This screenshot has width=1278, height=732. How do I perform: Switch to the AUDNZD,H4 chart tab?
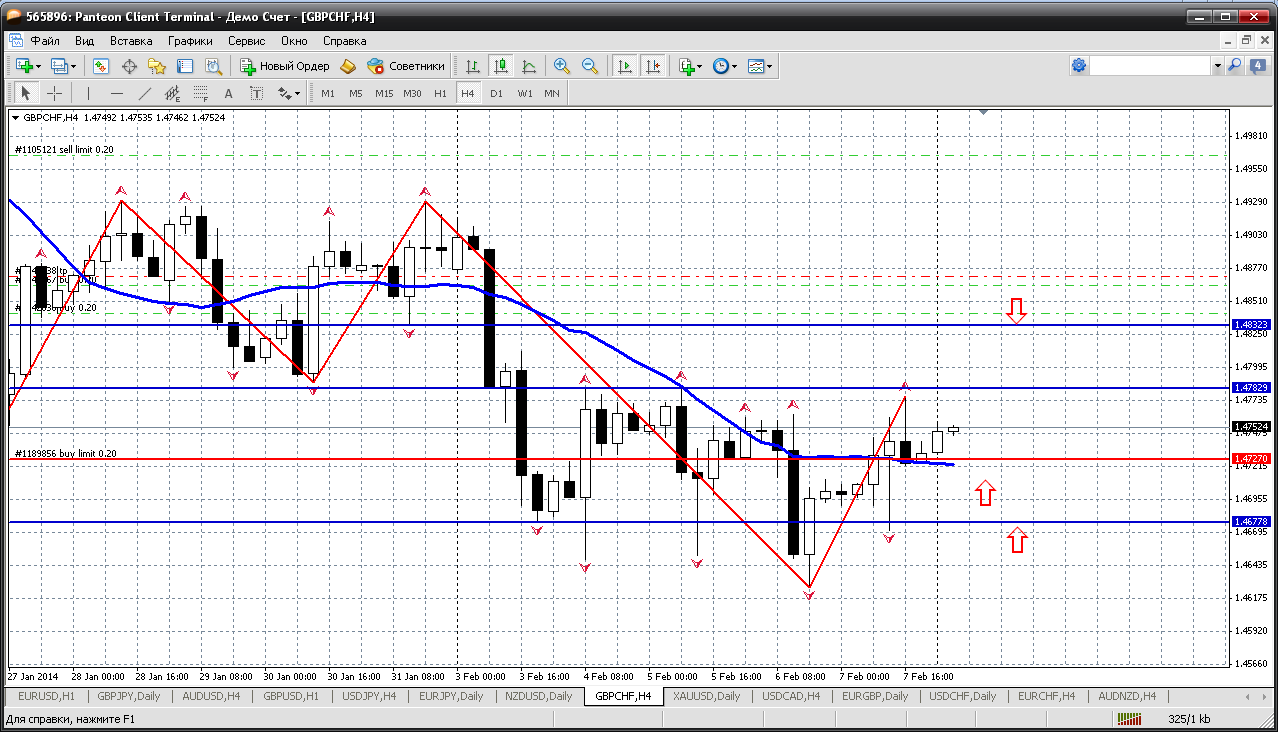coord(1126,696)
